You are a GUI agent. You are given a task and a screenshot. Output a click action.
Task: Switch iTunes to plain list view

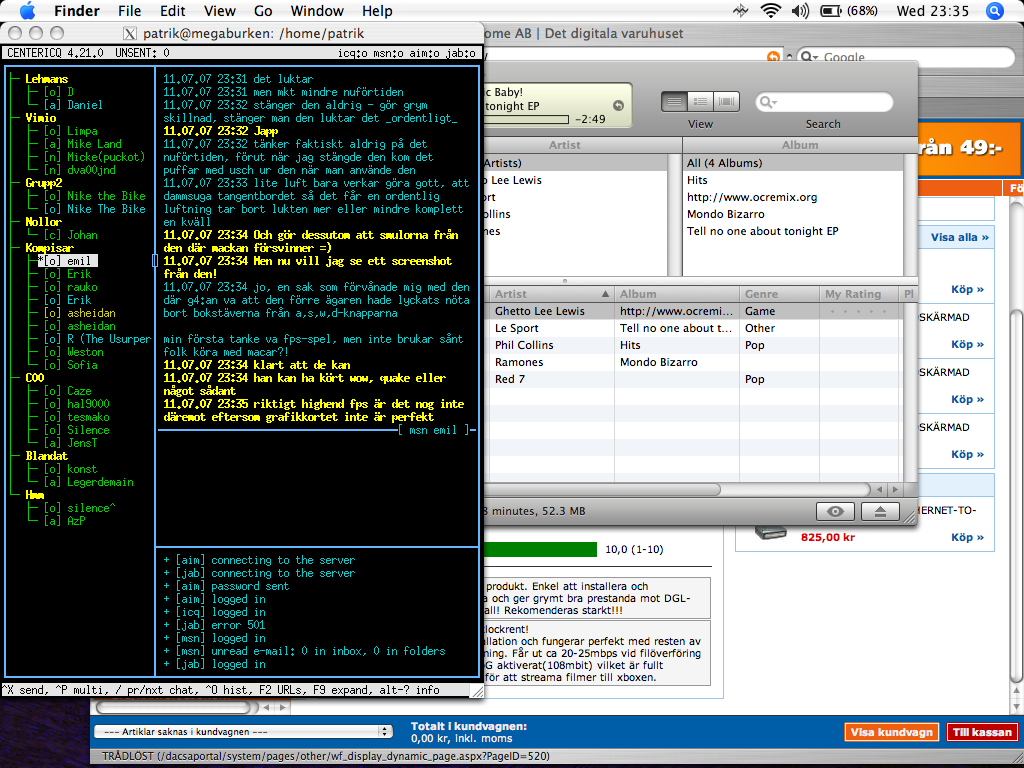pos(675,102)
